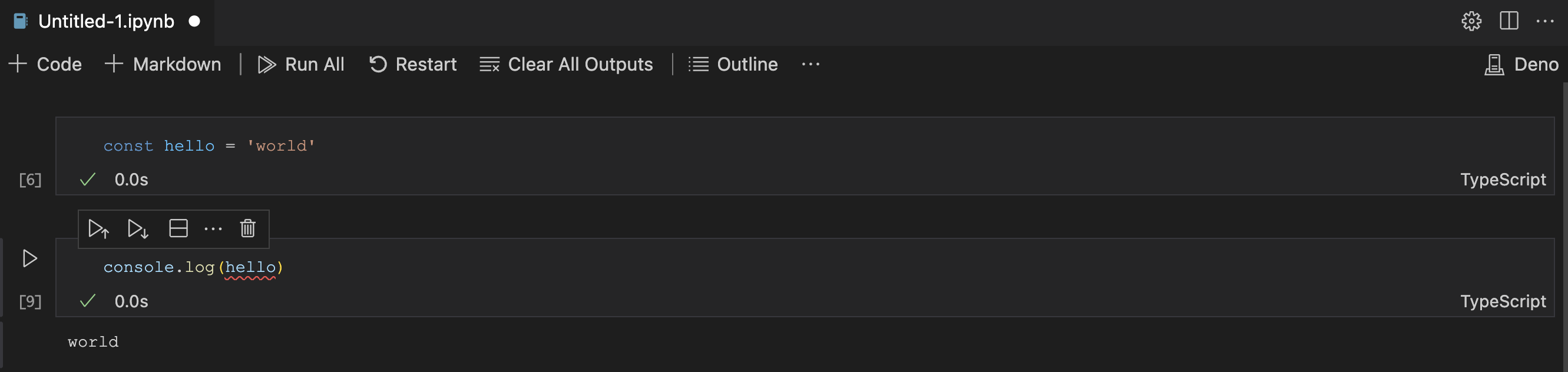Execute cells above the selected cell
1568x372 pixels.
97,229
